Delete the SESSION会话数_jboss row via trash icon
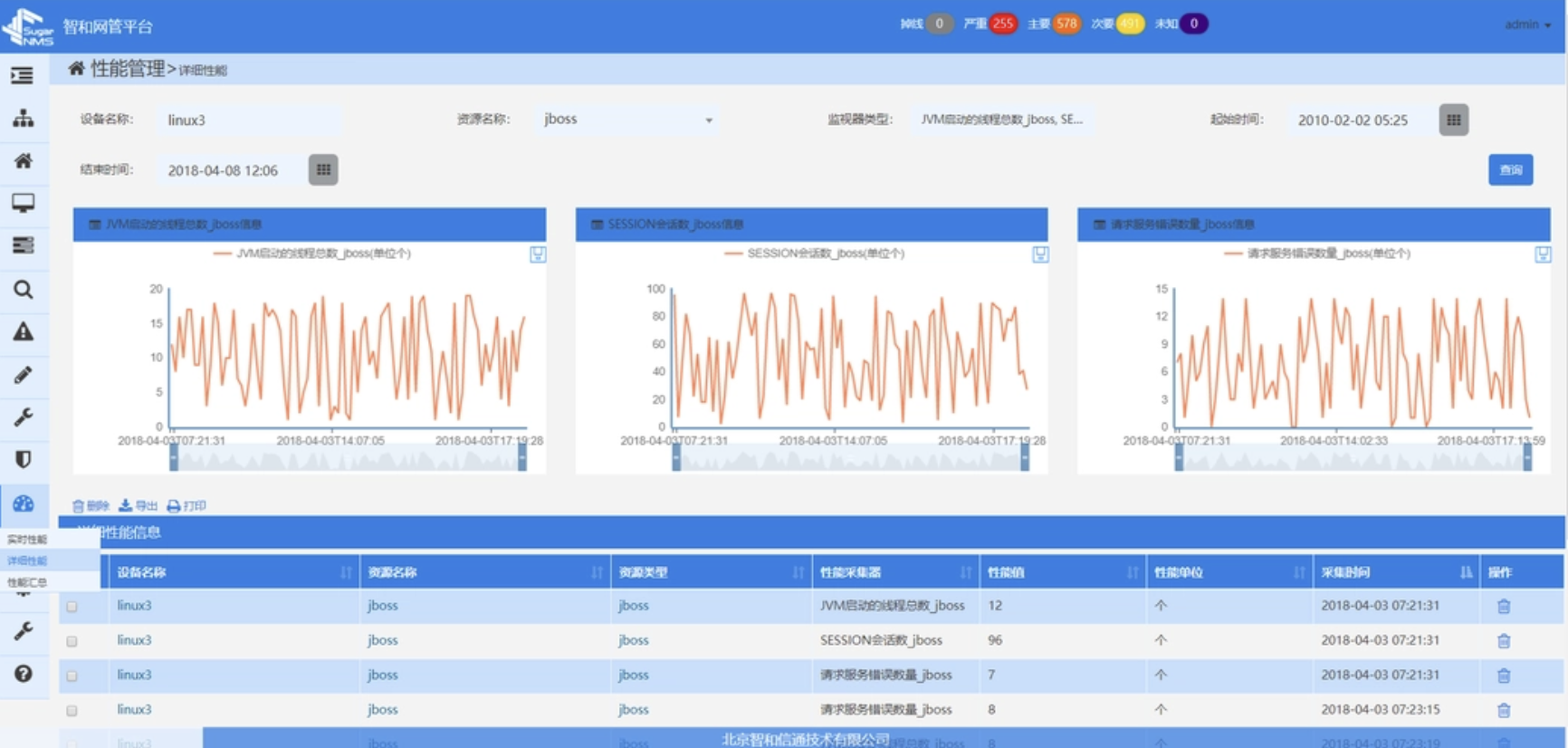1568x748 pixels. [x=1504, y=641]
